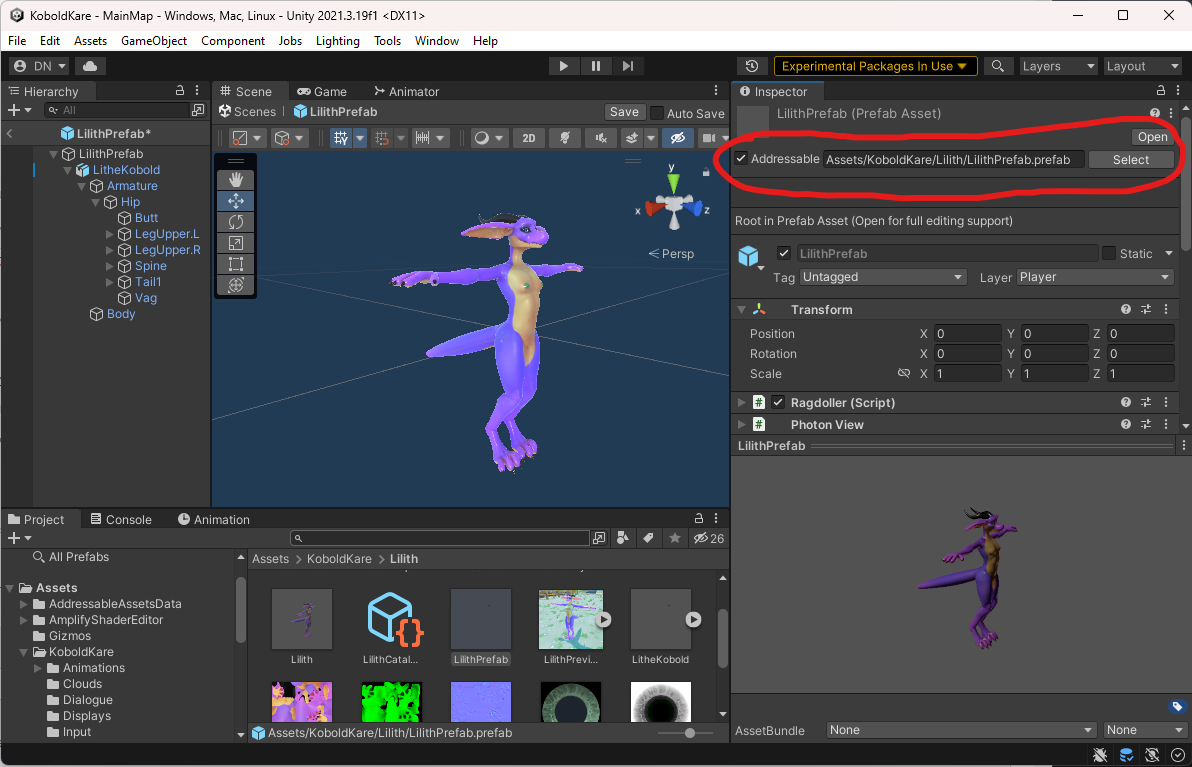Toggle the 2D view mode button
Viewport: 1192px width, 767px height.
coord(529,138)
